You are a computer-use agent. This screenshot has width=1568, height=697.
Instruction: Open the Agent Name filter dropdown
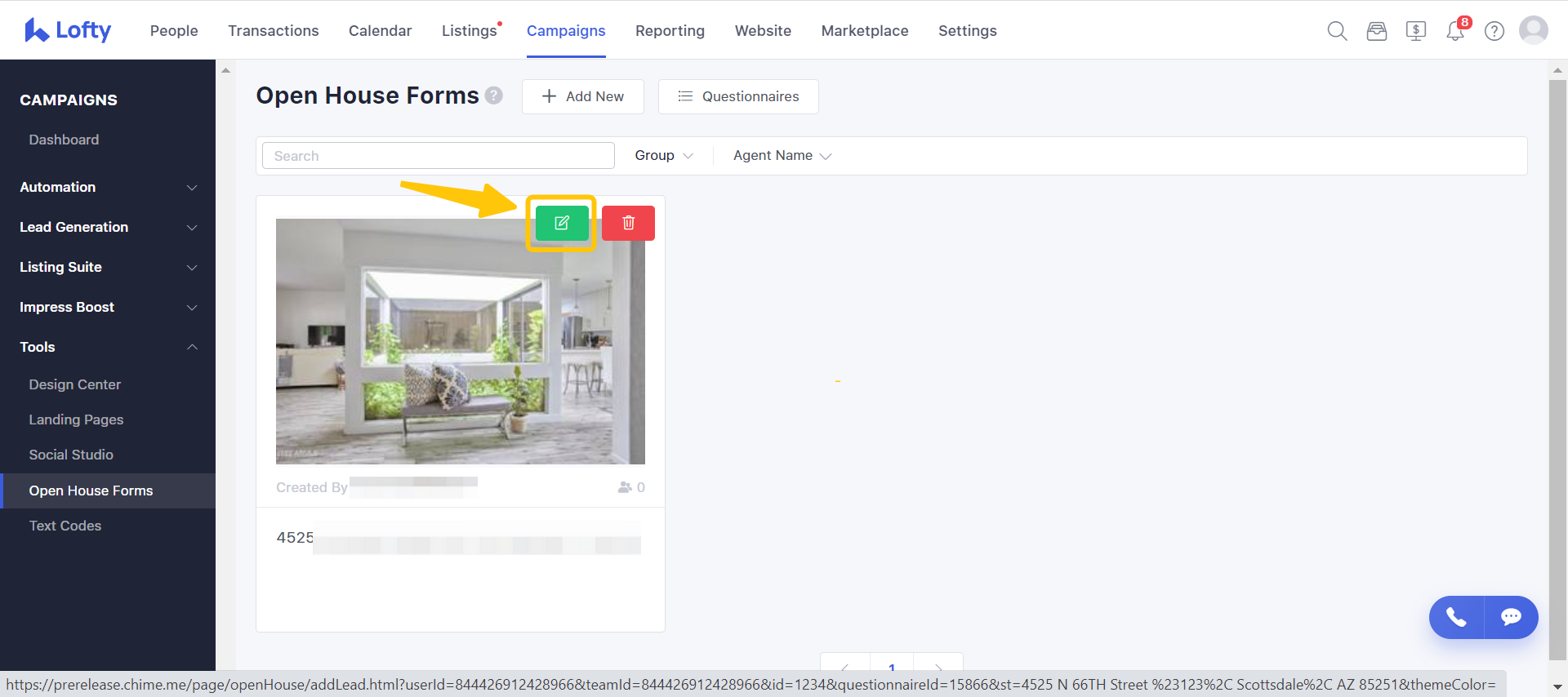(x=782, y=156)
